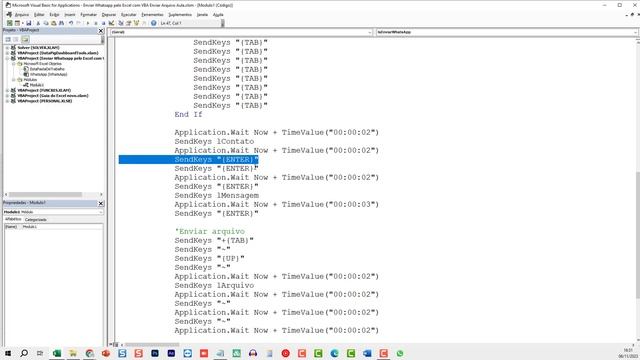Viewport: 640px width, 360px height.
Task: Close the Project - VBAProject panel
Action: [101, 31]
